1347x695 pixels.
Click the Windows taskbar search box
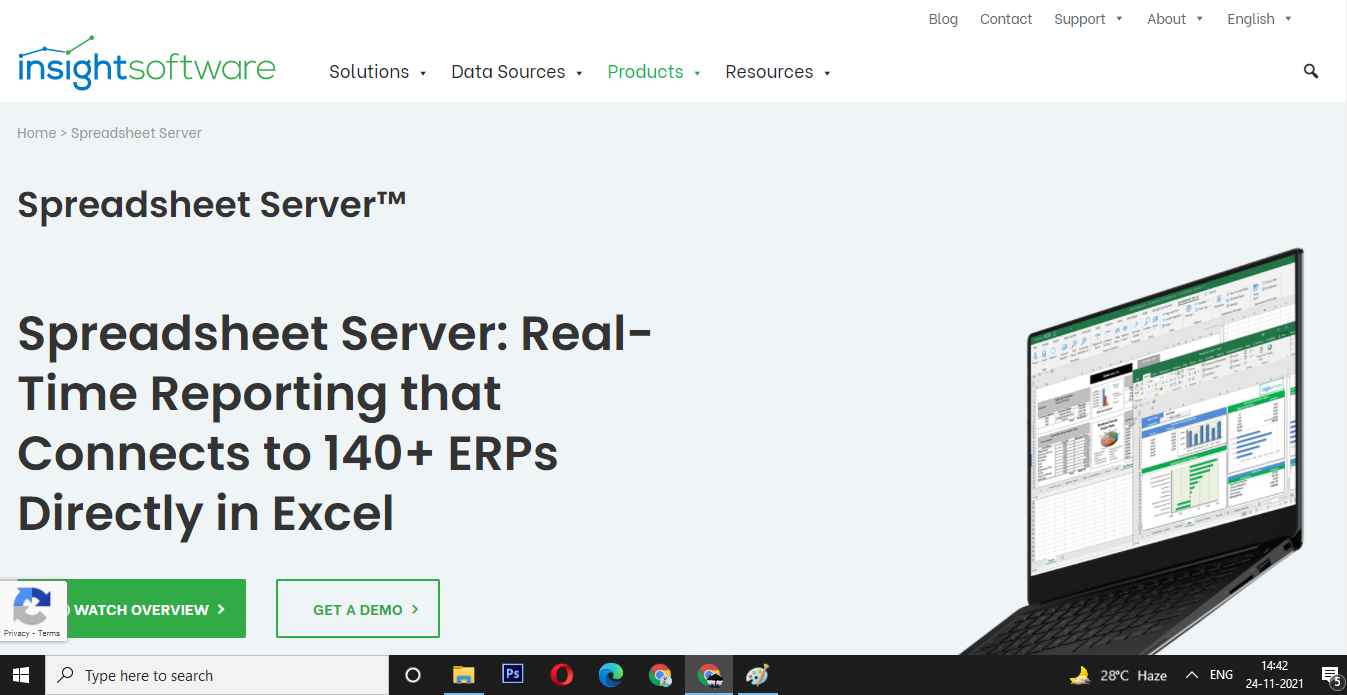tap(217, 675)
